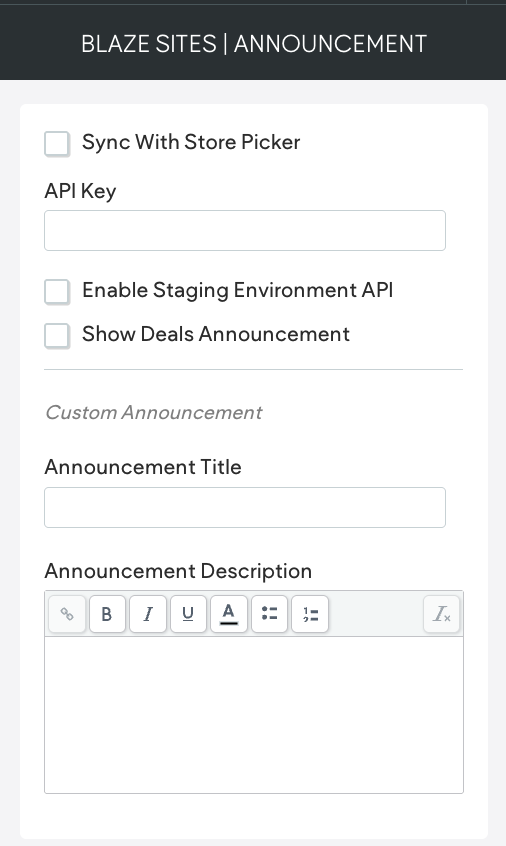This screenshot has width=506, height=846.
Task: Click into the Announcement Title field
Action: pyautogui.click(x=245, y=507)
